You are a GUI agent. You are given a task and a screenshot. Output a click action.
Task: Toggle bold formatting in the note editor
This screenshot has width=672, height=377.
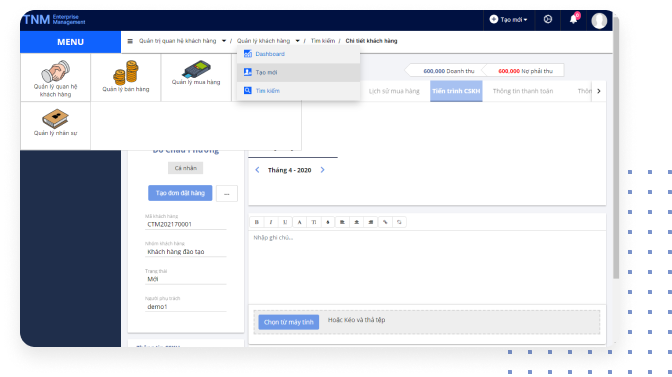[257, 222]
